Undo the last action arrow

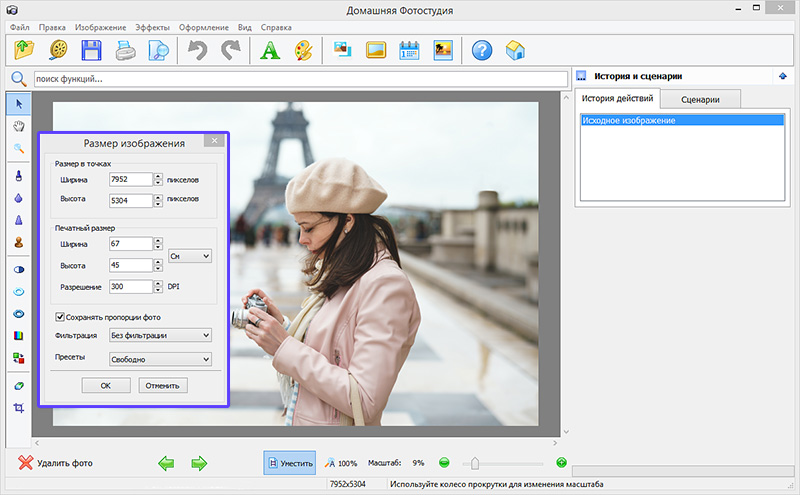197,50
